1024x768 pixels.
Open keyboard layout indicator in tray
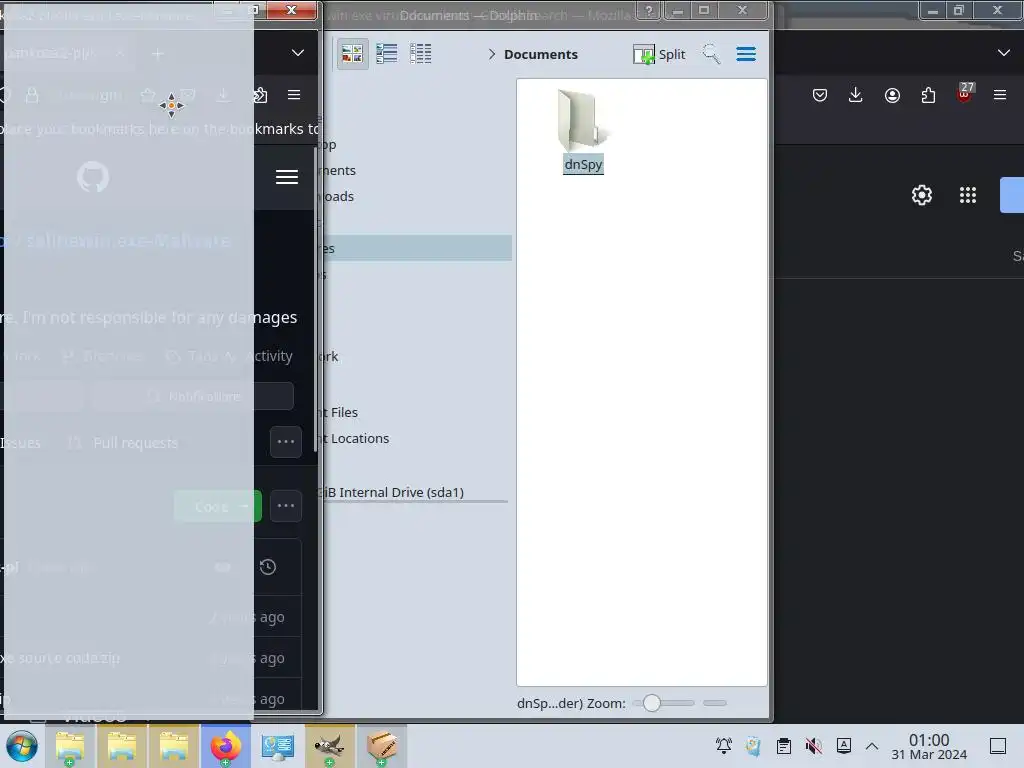[x=844, y=746]
